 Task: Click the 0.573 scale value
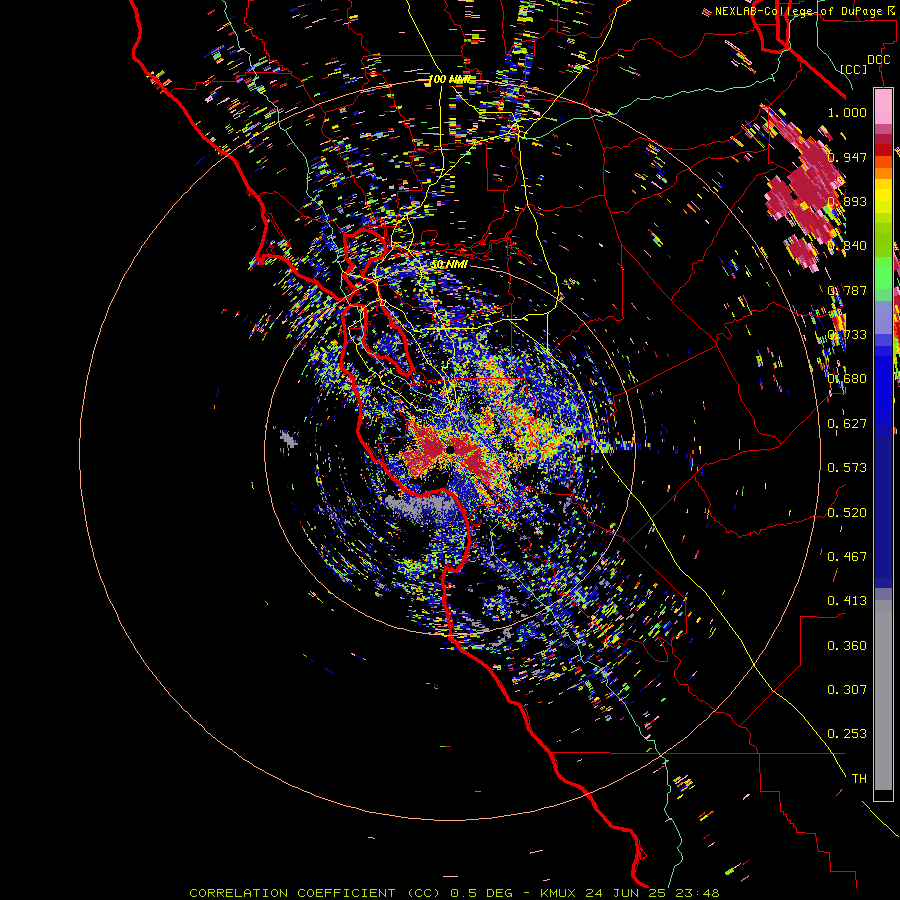click(x=847, y=468)
